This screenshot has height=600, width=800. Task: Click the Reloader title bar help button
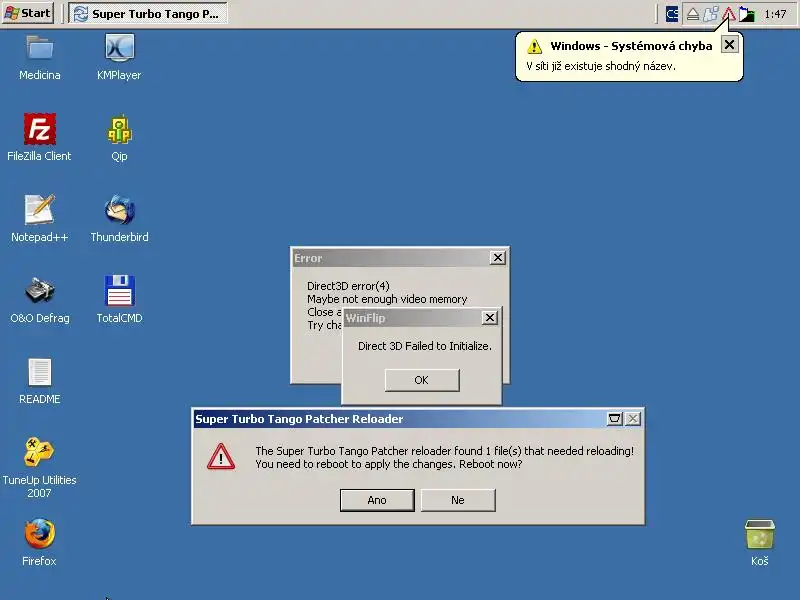pyautogui.click(x=615, y=419)
